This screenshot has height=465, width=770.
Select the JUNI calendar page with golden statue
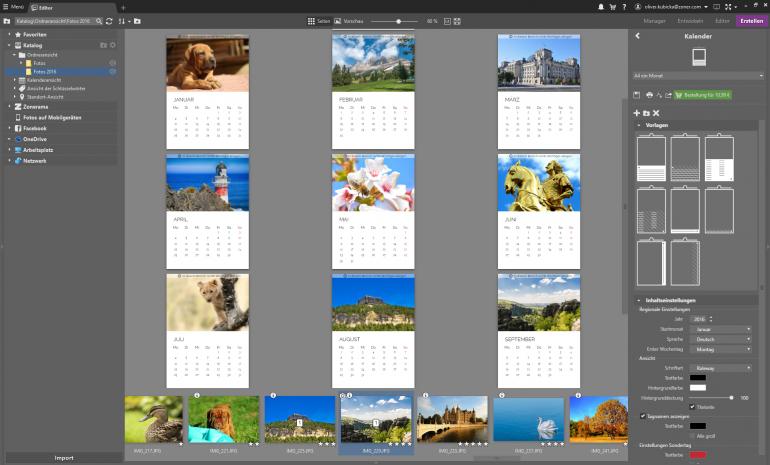[539, 212]
